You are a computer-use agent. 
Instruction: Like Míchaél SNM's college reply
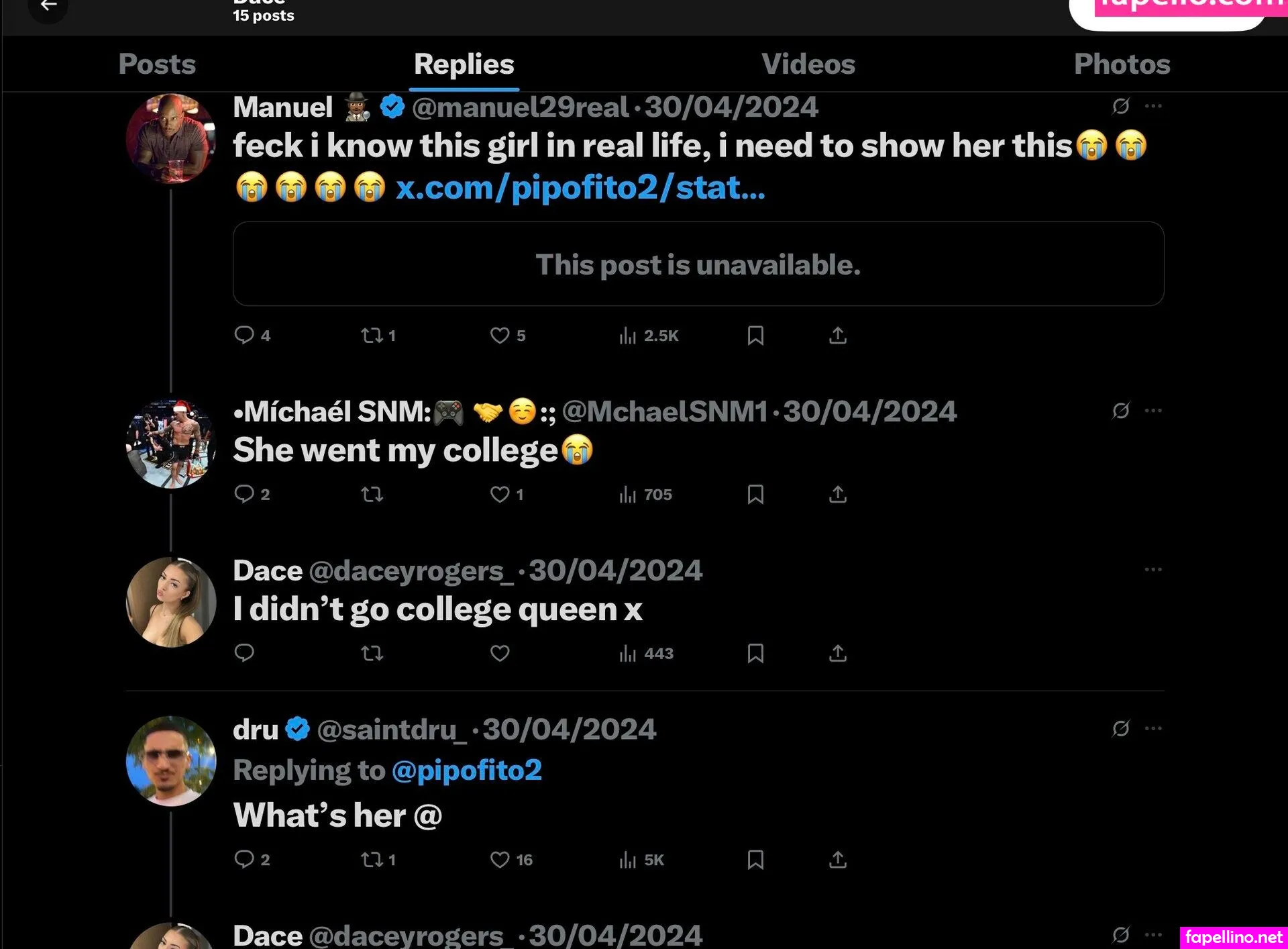(500, 495)
